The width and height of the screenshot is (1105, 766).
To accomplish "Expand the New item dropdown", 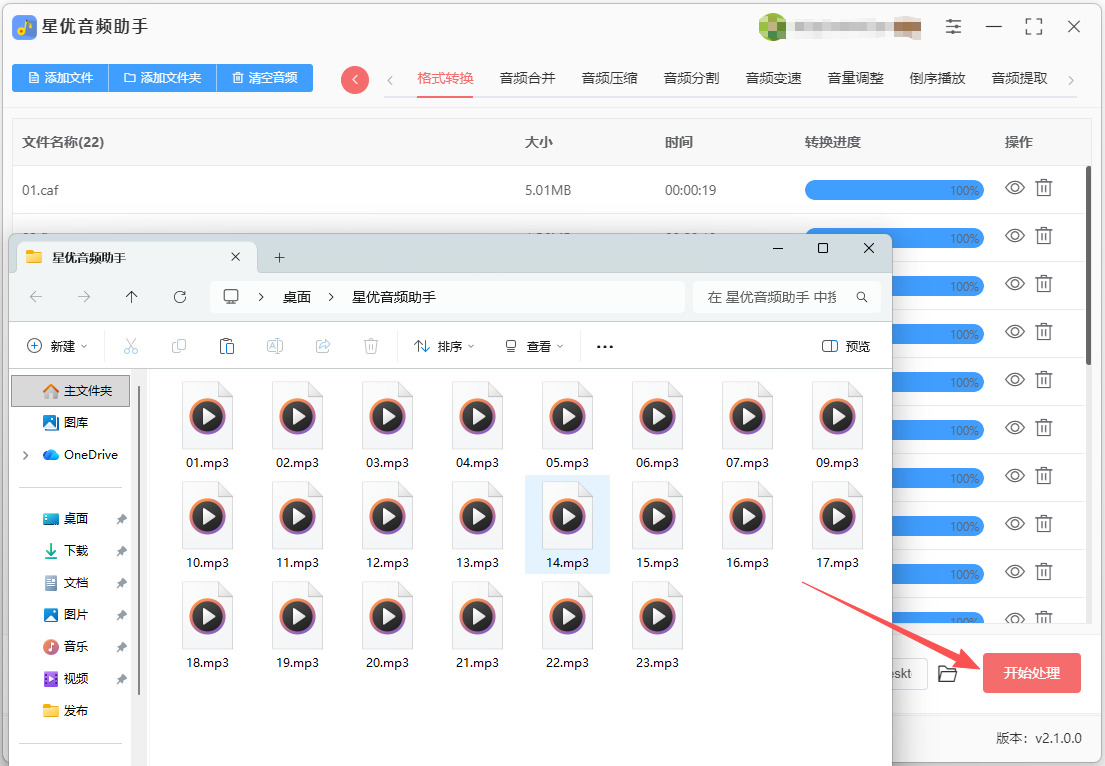I will (x=57, y=346).
